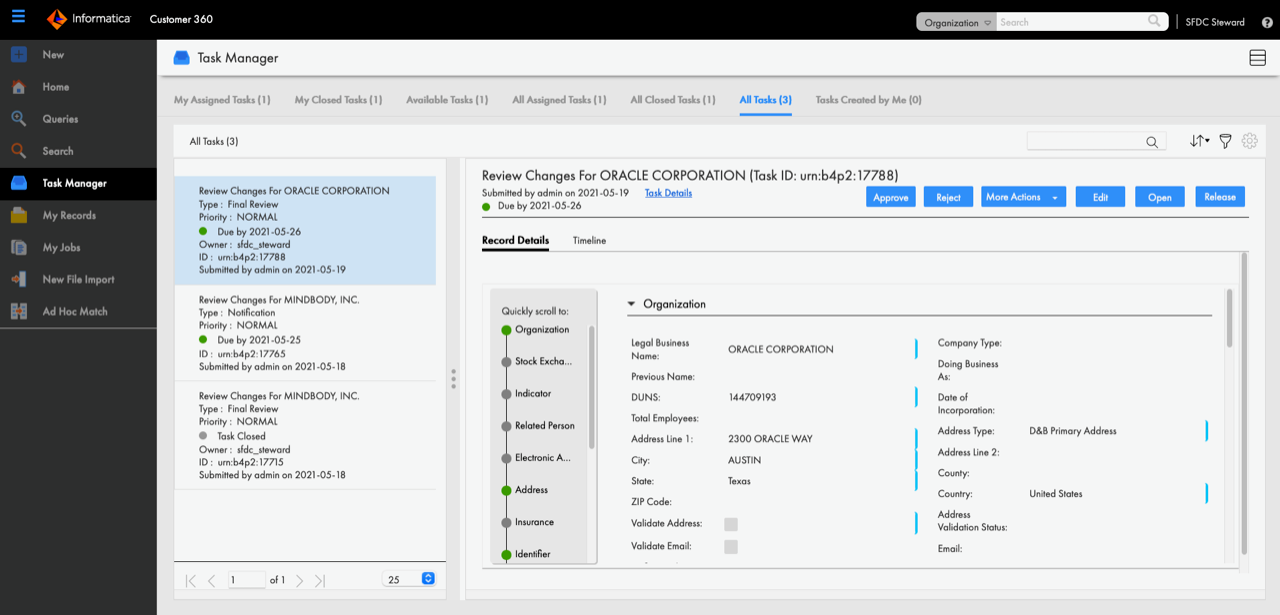
Task: Toggle the Validate Email checkbox
Action: [x=731, y=547]
